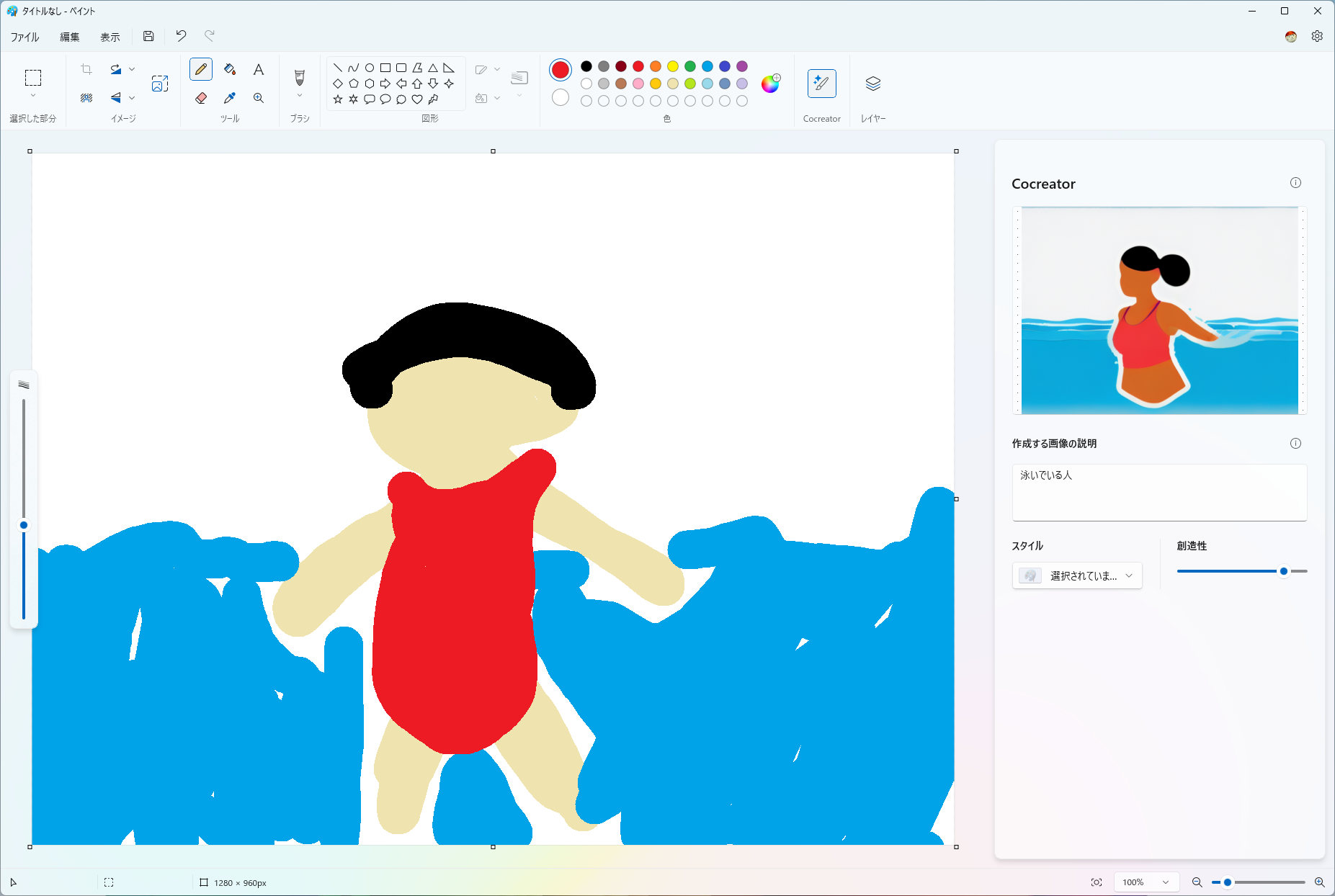Viewport: 1335px width, 896px height.
Task: Select the Fill with color tool
Action: pos(230,69)
